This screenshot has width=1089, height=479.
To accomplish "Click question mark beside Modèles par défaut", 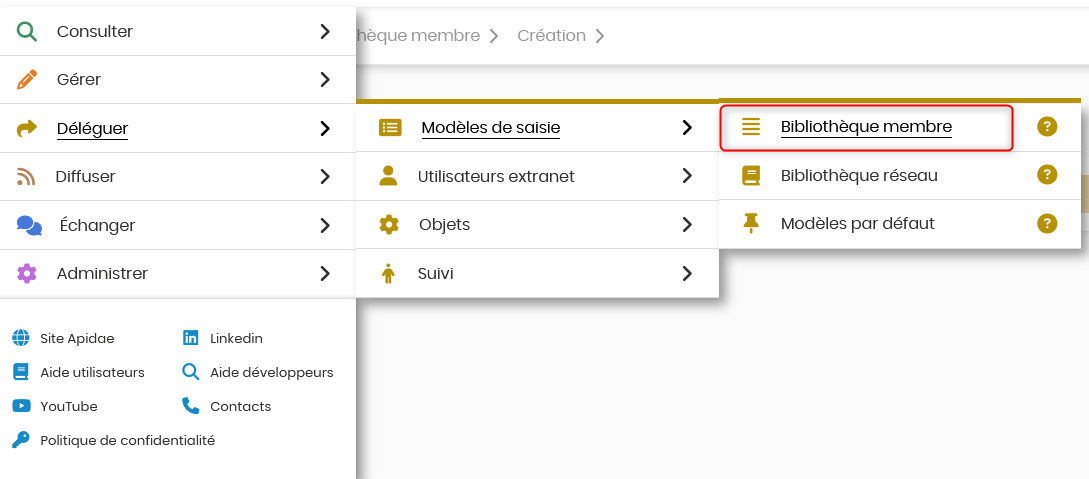I will coord(1047,224).
